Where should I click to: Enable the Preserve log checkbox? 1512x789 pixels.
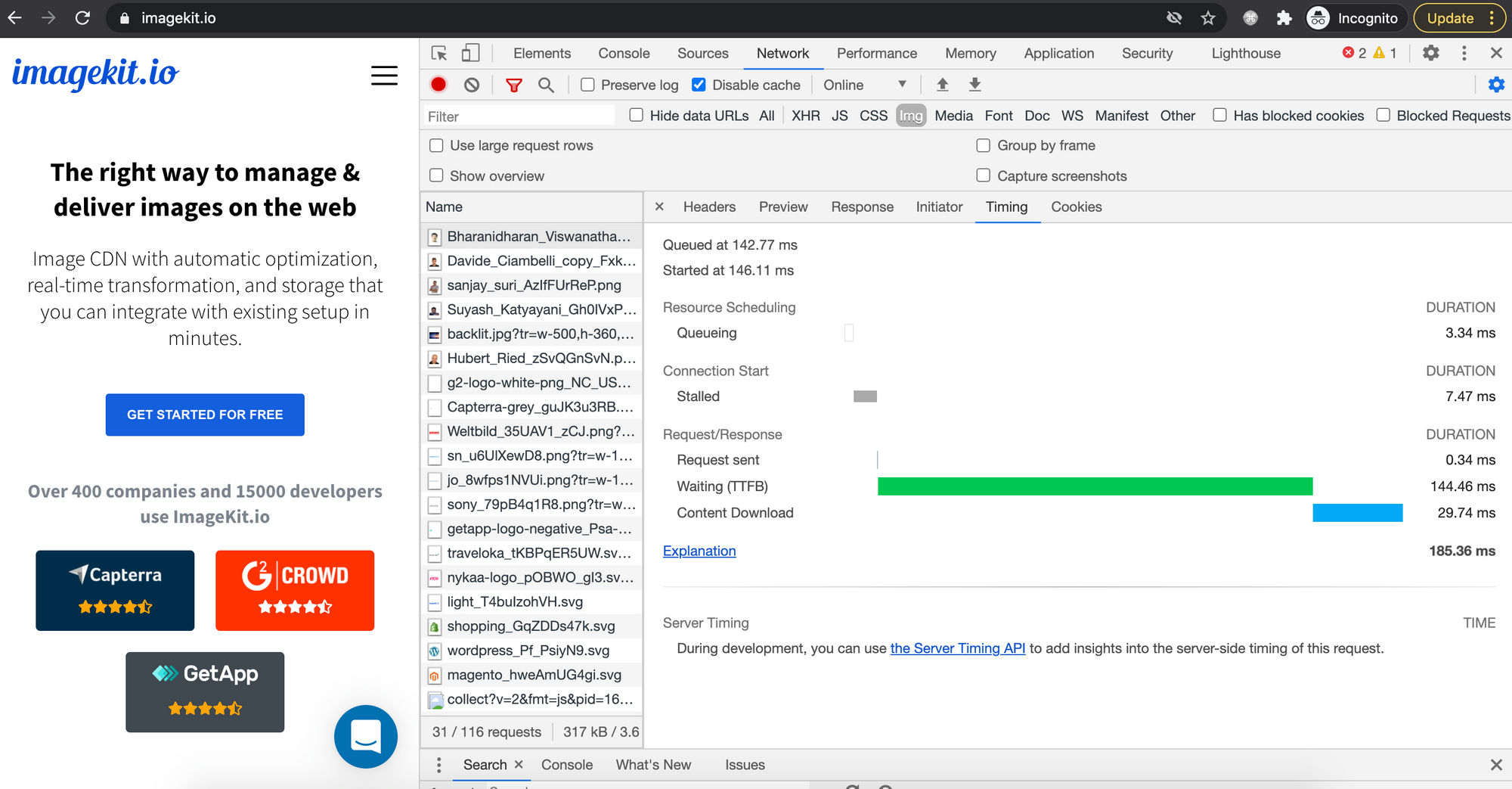[587, 85]
